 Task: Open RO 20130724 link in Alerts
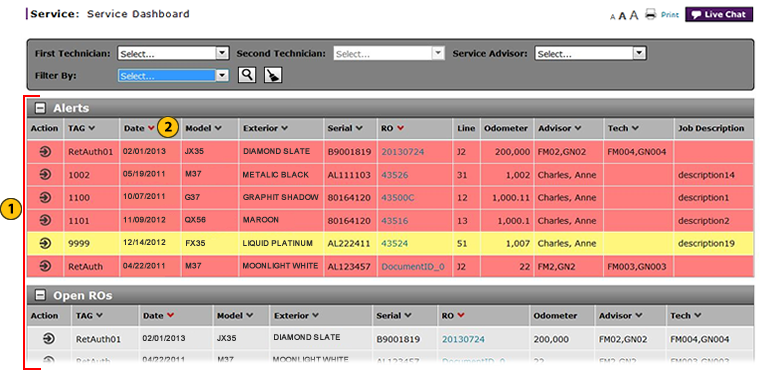(x=403, y=152)
